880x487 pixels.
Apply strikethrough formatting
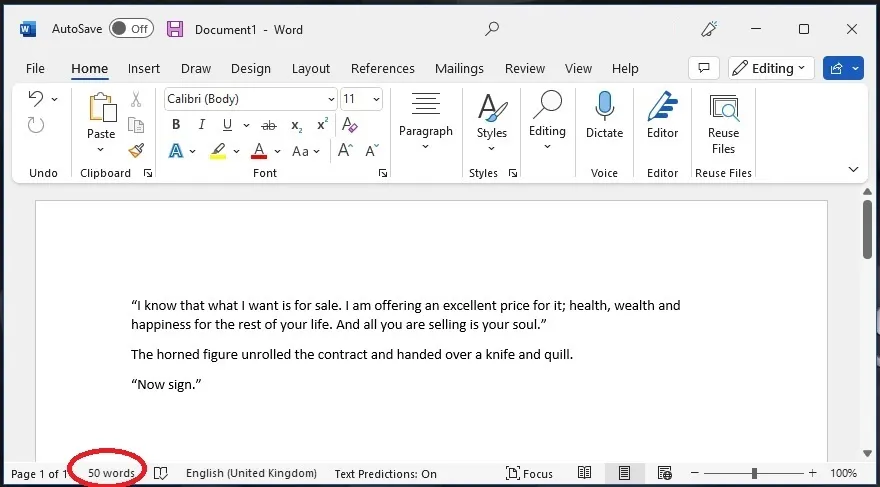(268, 125)
